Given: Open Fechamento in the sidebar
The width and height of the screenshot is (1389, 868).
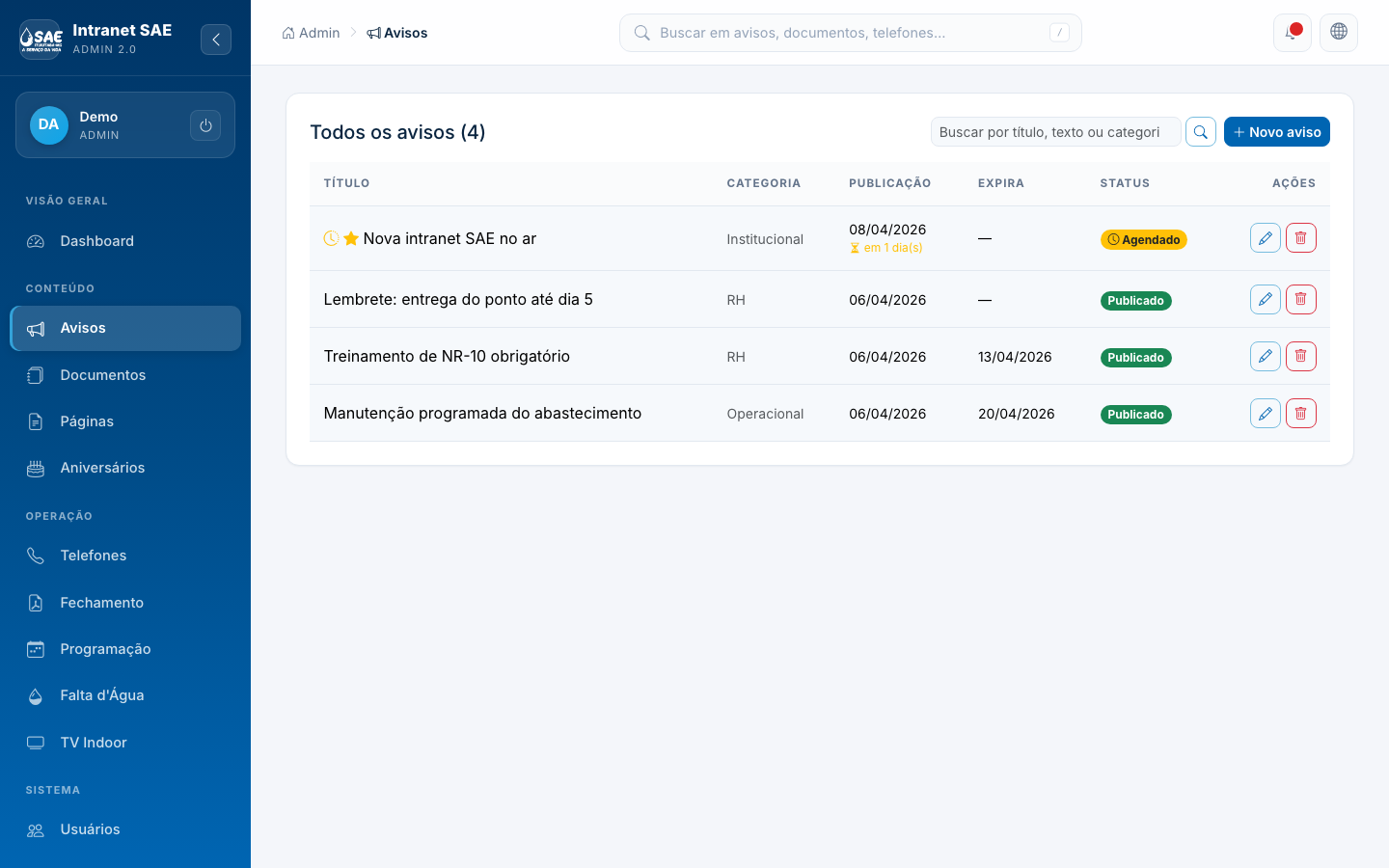Looking at the screenshot, I should click(125, 603).
